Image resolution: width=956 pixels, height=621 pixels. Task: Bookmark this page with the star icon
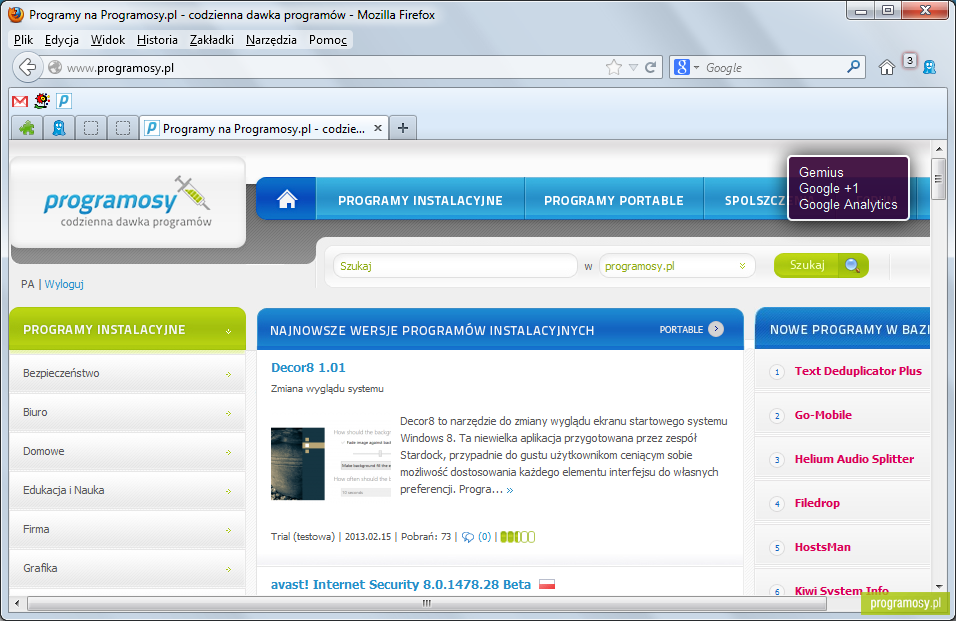[x=613, y=67]
